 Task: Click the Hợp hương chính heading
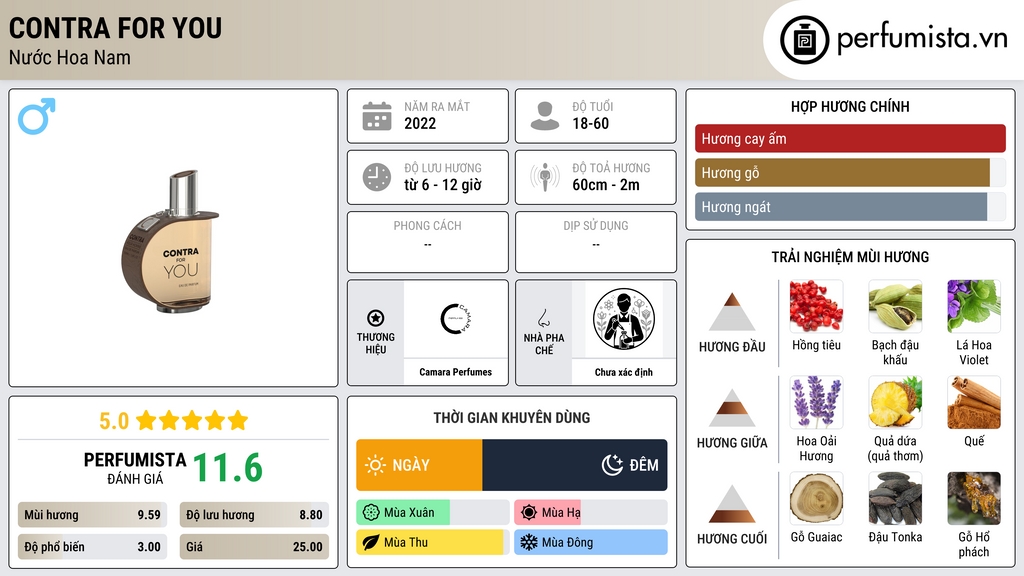[x=850, y=106]
